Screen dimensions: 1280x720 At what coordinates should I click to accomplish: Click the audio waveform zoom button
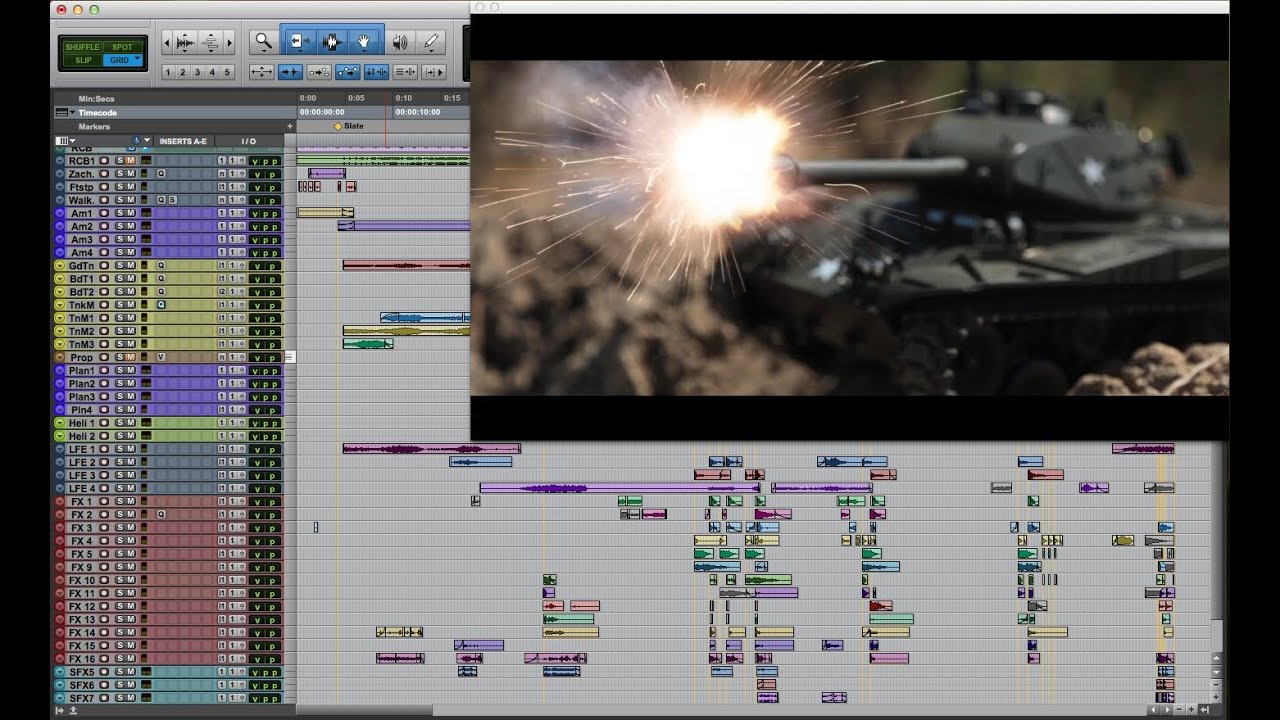(185, 43)
